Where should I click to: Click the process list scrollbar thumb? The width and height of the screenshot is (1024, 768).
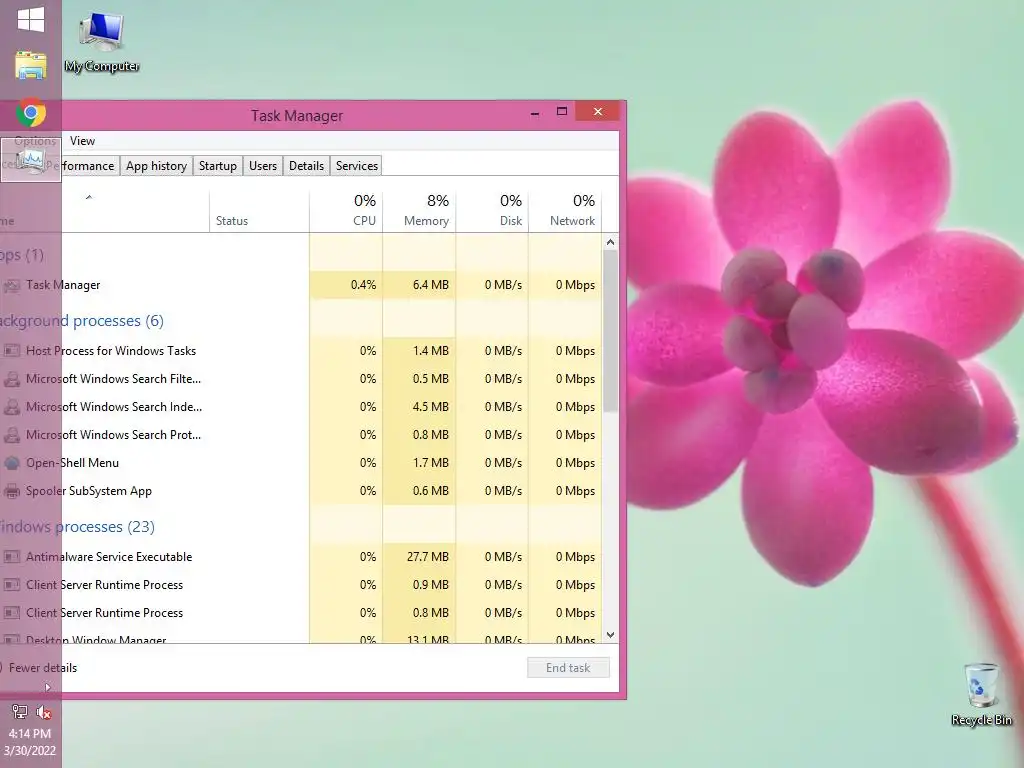click(610, 332)
